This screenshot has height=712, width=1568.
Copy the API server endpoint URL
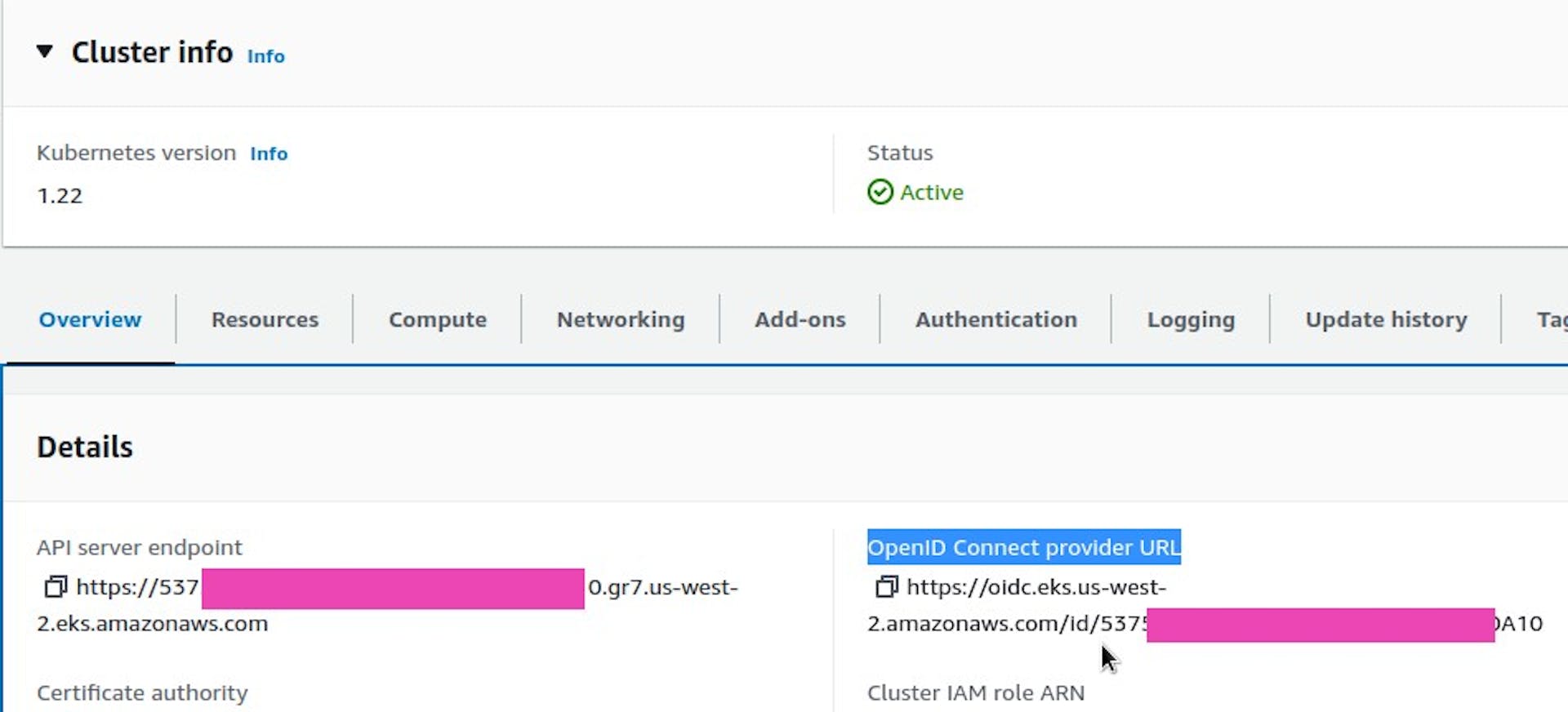[x=56, y=587]
